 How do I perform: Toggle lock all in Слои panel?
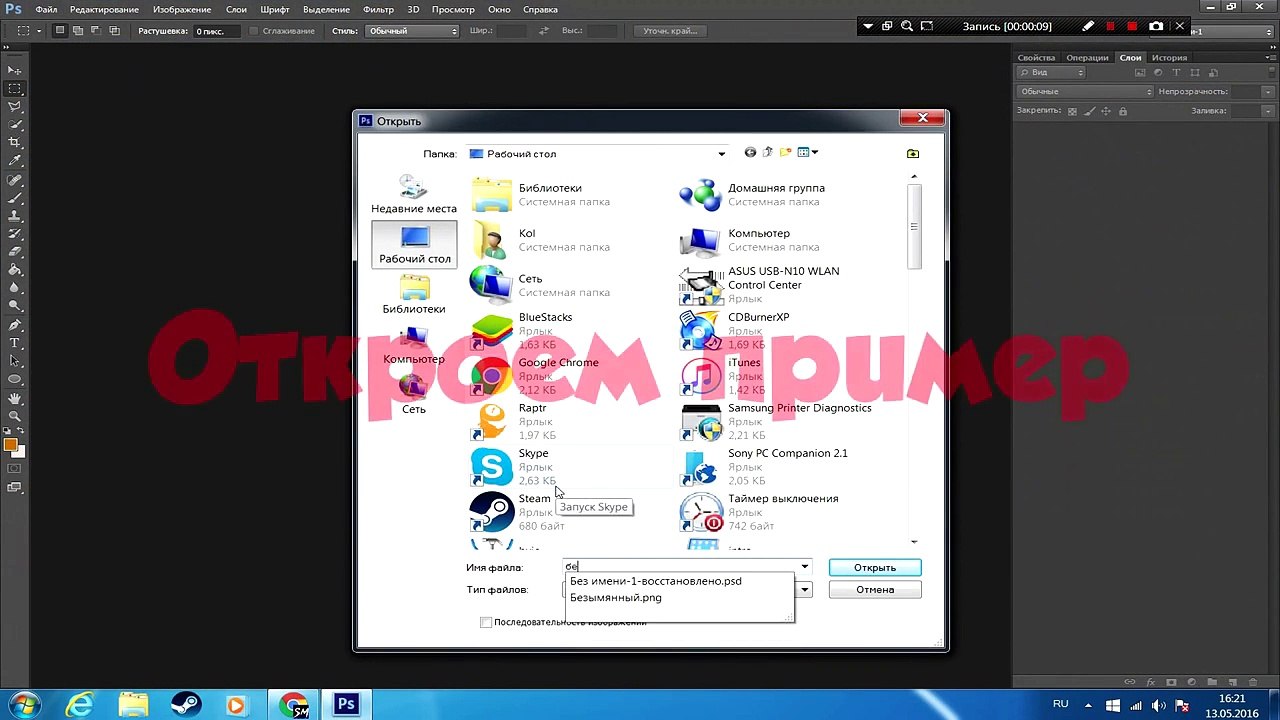point(1121,110)
